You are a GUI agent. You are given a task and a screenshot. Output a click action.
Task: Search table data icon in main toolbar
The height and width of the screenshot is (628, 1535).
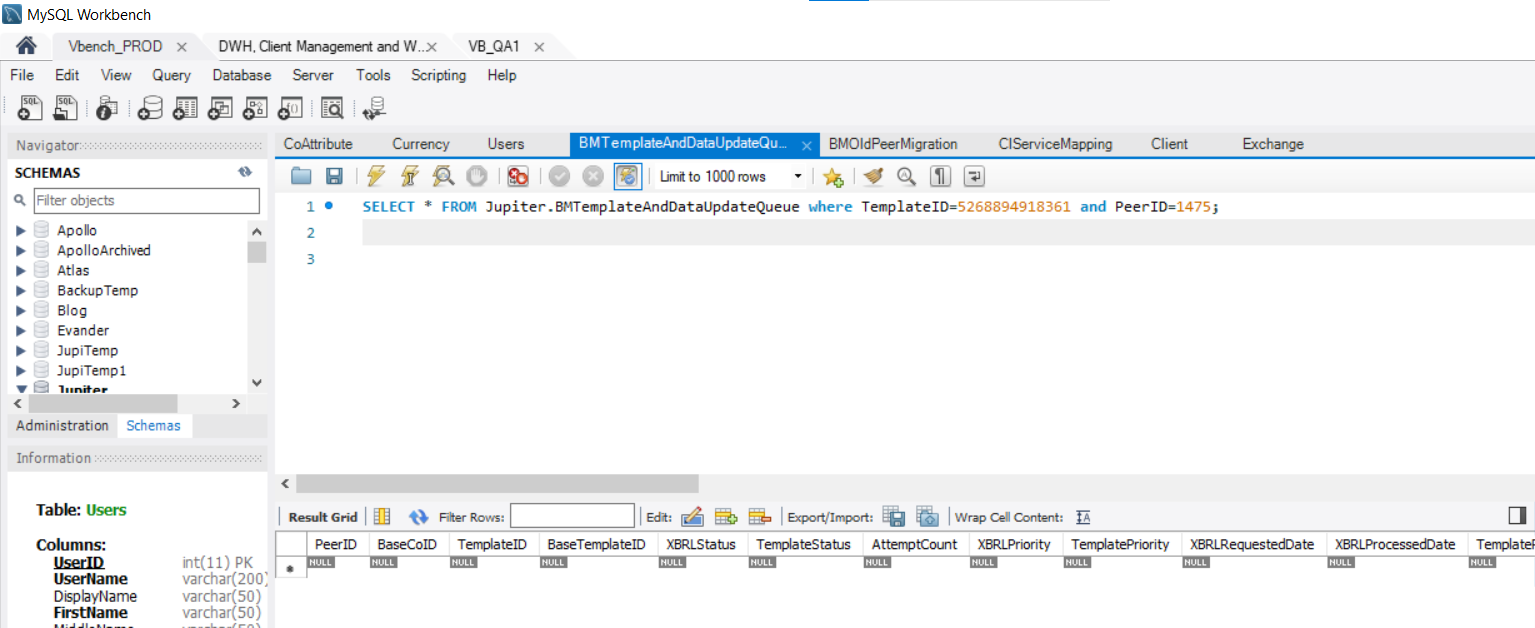(x=332, y=108)
